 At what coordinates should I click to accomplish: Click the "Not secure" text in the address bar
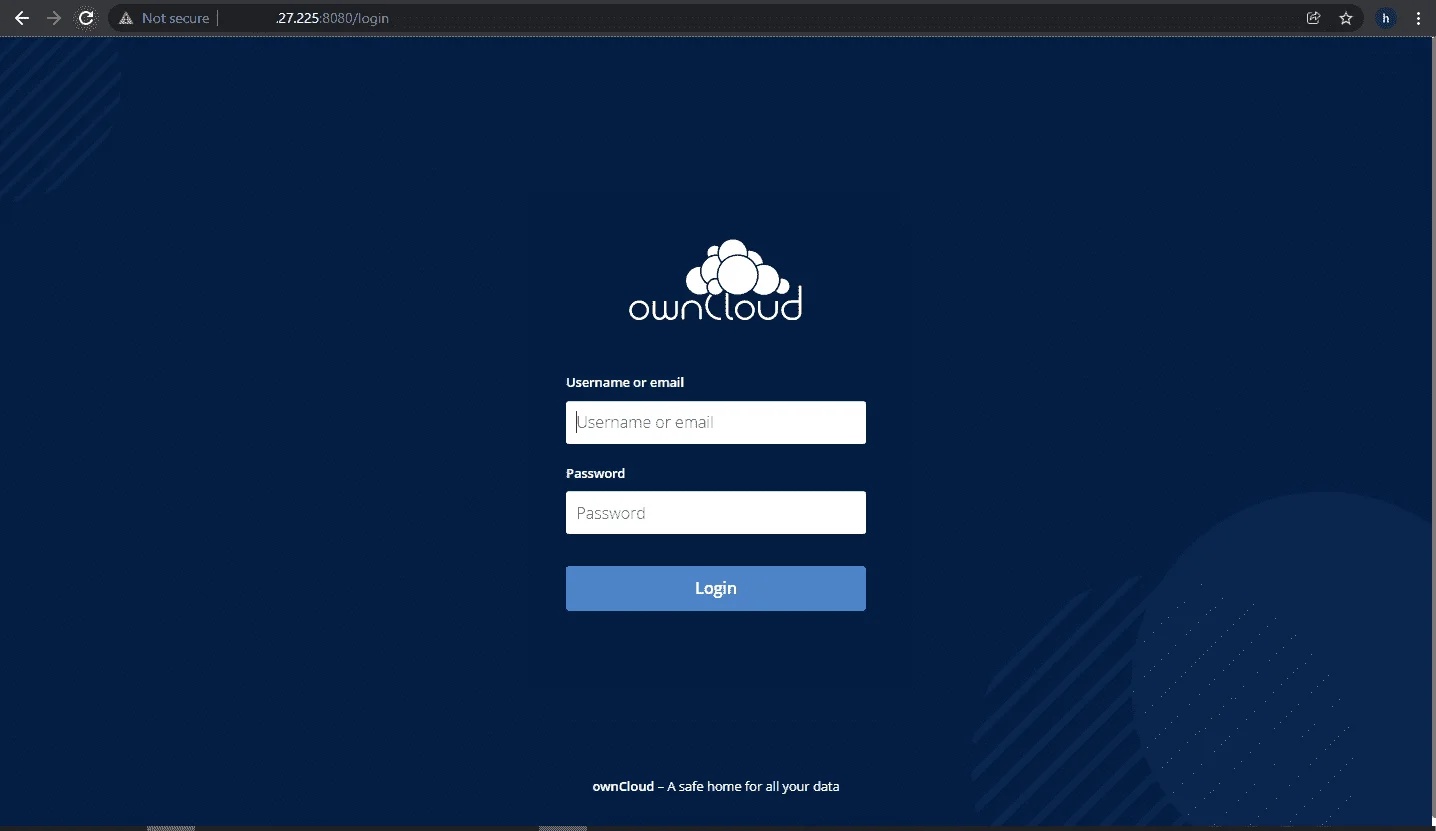176,18
